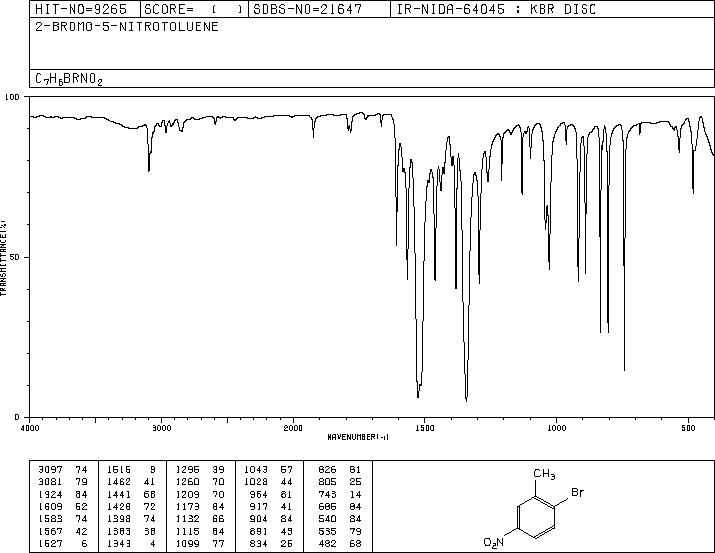715x553 pixels.
Task: Click the 100 label on the y-axis
Action: [12, 97]
